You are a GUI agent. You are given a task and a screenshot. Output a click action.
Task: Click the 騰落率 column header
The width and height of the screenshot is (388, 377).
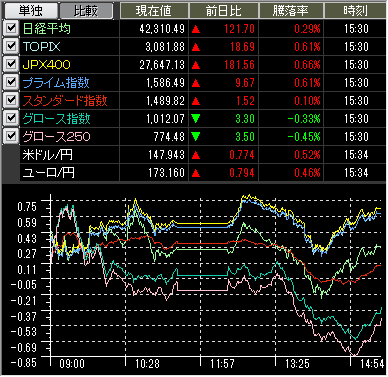tap(291, 11)
